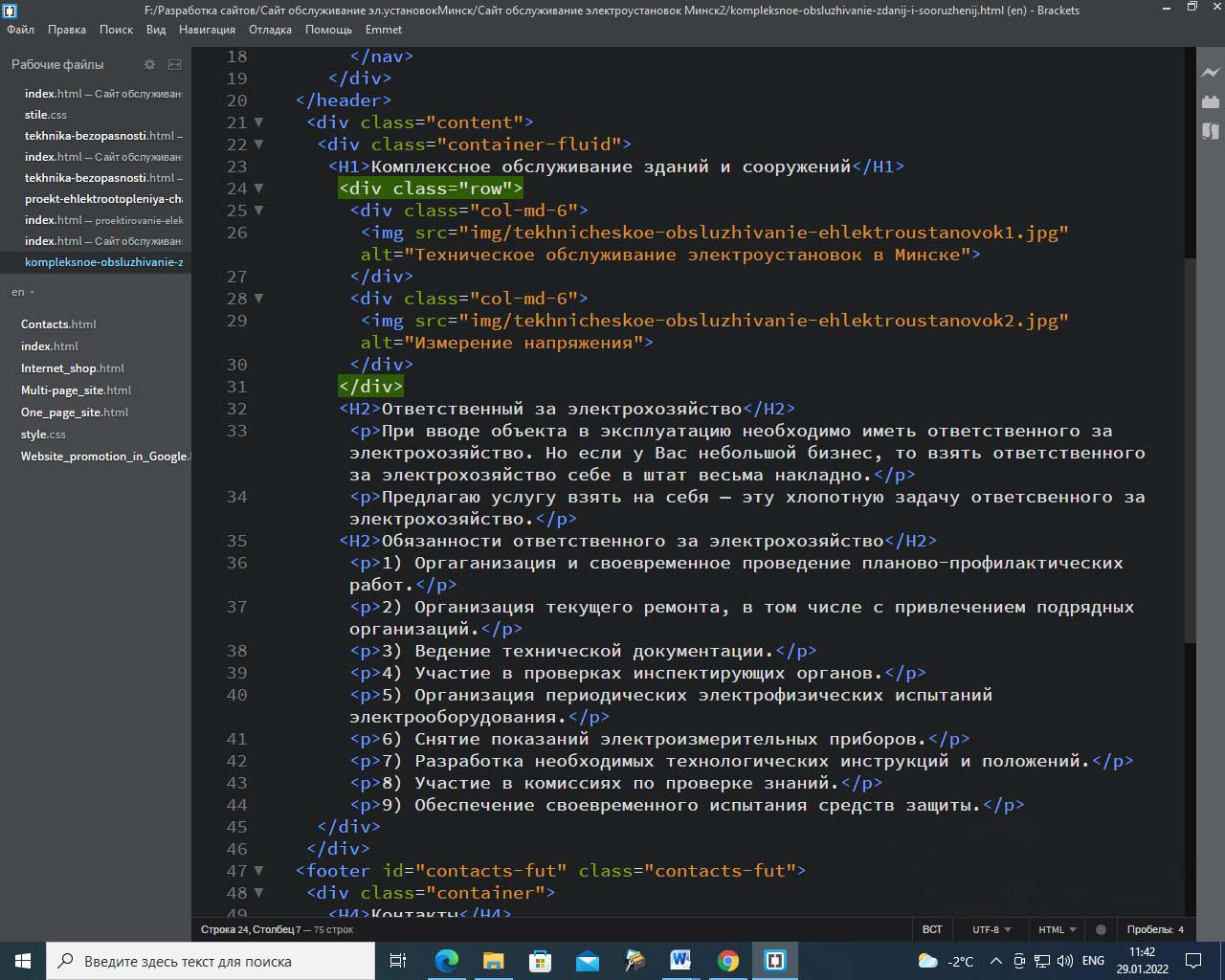Screen dimensions: 1225x980
Task: Click the editor's vertical scrollbar
Action: (x=1190, y=450)
